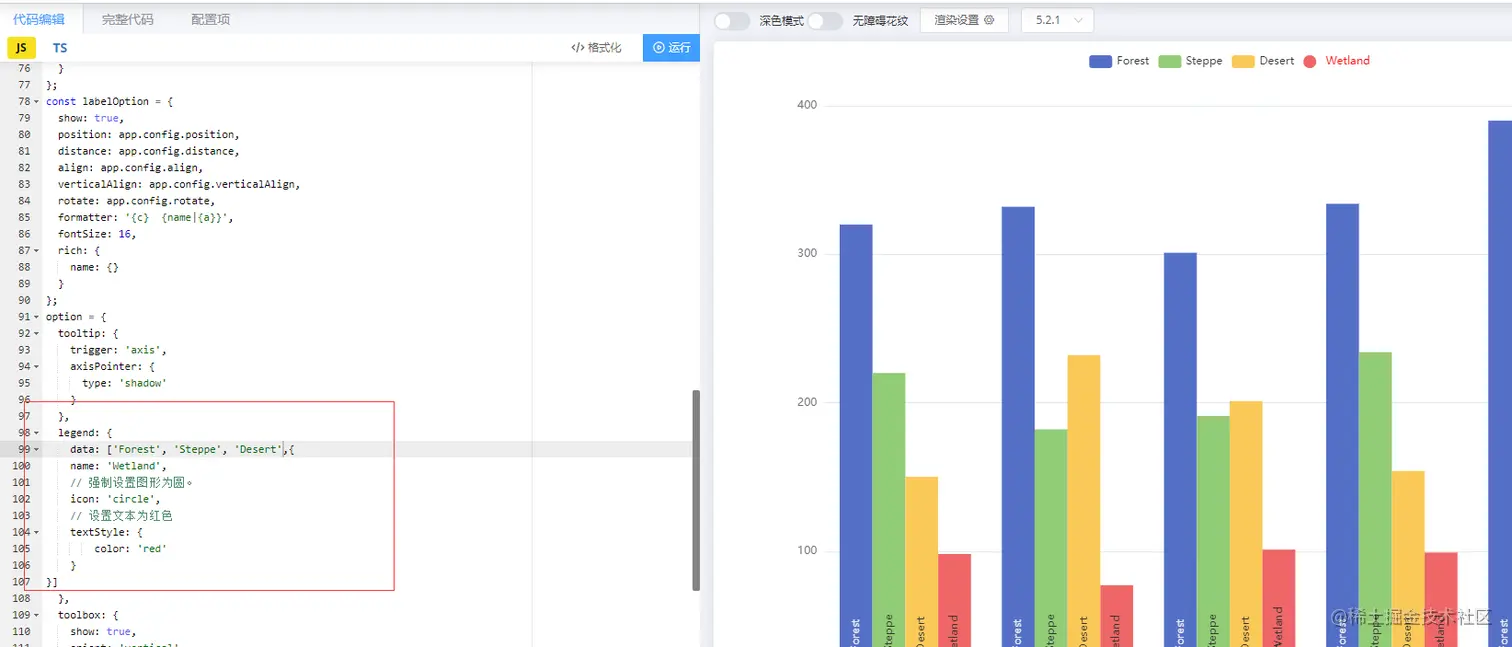The width and height of the screenshot is (1512, 647).
Task: Toggle the 深色模式 dark mode switch
Action: 732,21
